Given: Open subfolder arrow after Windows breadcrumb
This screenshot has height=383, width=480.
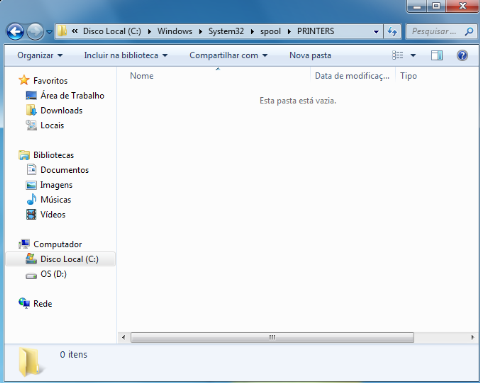Looking at the screenshot, I should [x=200, y=31].
